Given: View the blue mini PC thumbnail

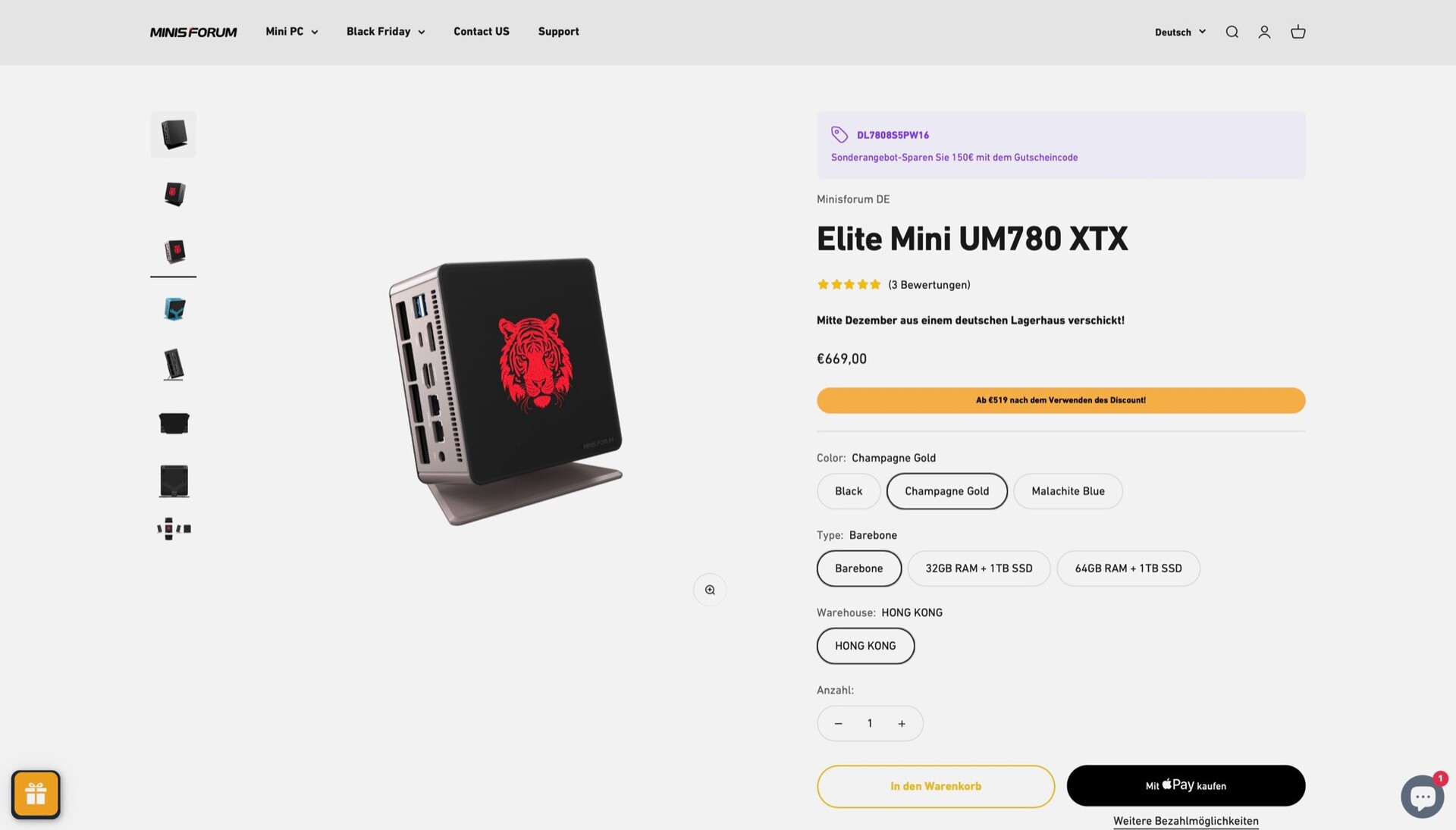Looking at the screenshot, I should point(174,309).
